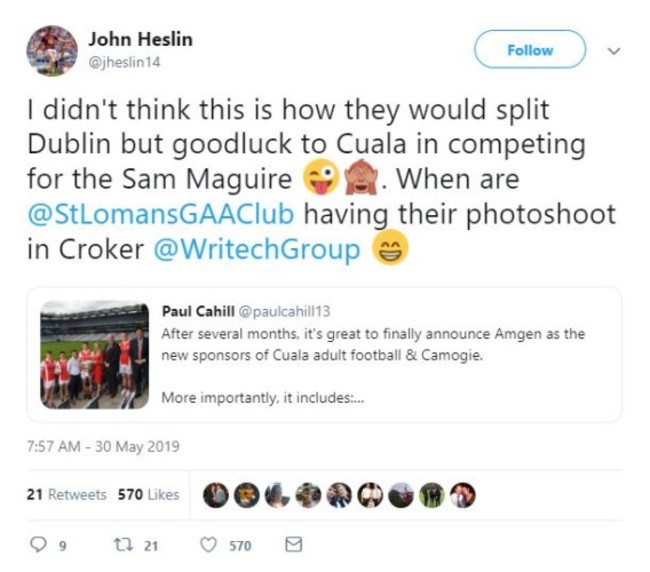Like the tweet with the heart icon
The image size is (650, 572).
pos(208,545)
